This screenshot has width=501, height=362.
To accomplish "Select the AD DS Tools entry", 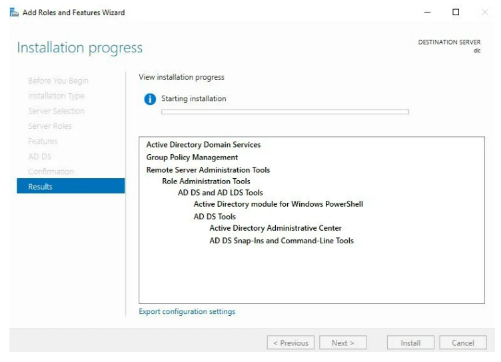I will pyautogui.click(x=215, y=217).
